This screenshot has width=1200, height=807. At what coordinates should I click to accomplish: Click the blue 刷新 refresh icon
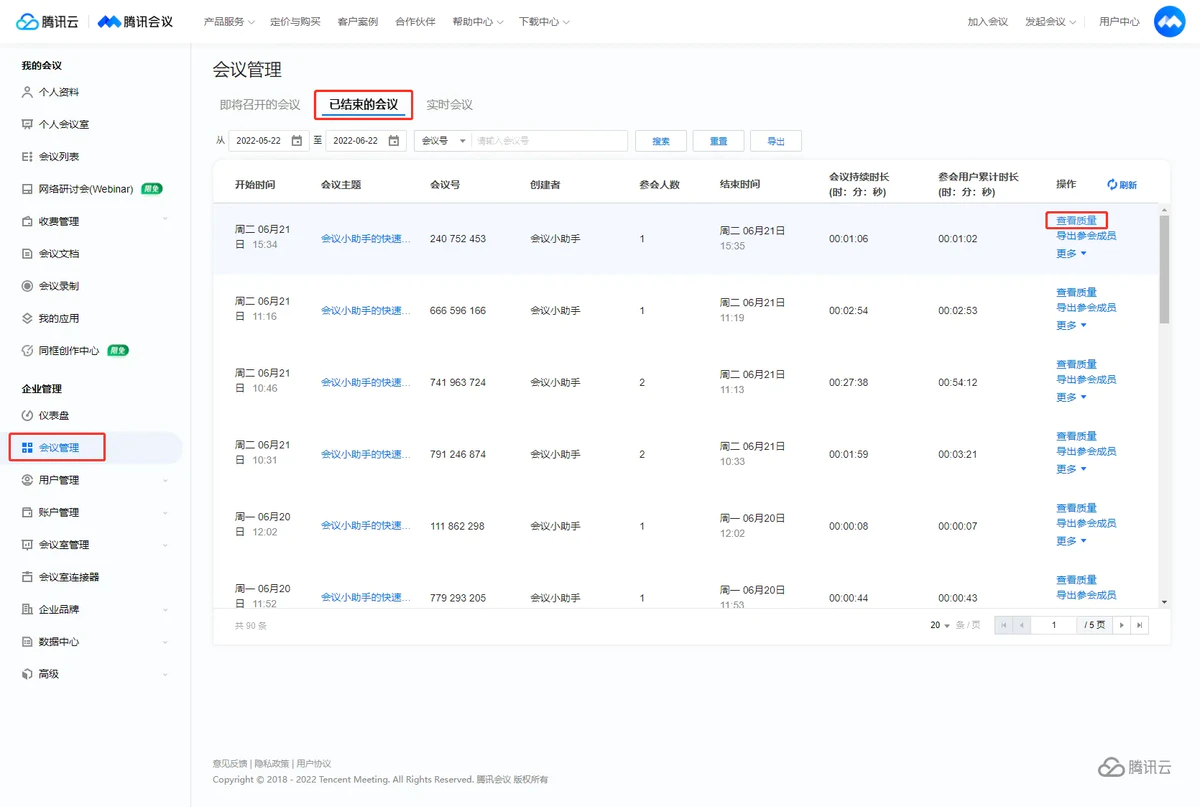1112,185
